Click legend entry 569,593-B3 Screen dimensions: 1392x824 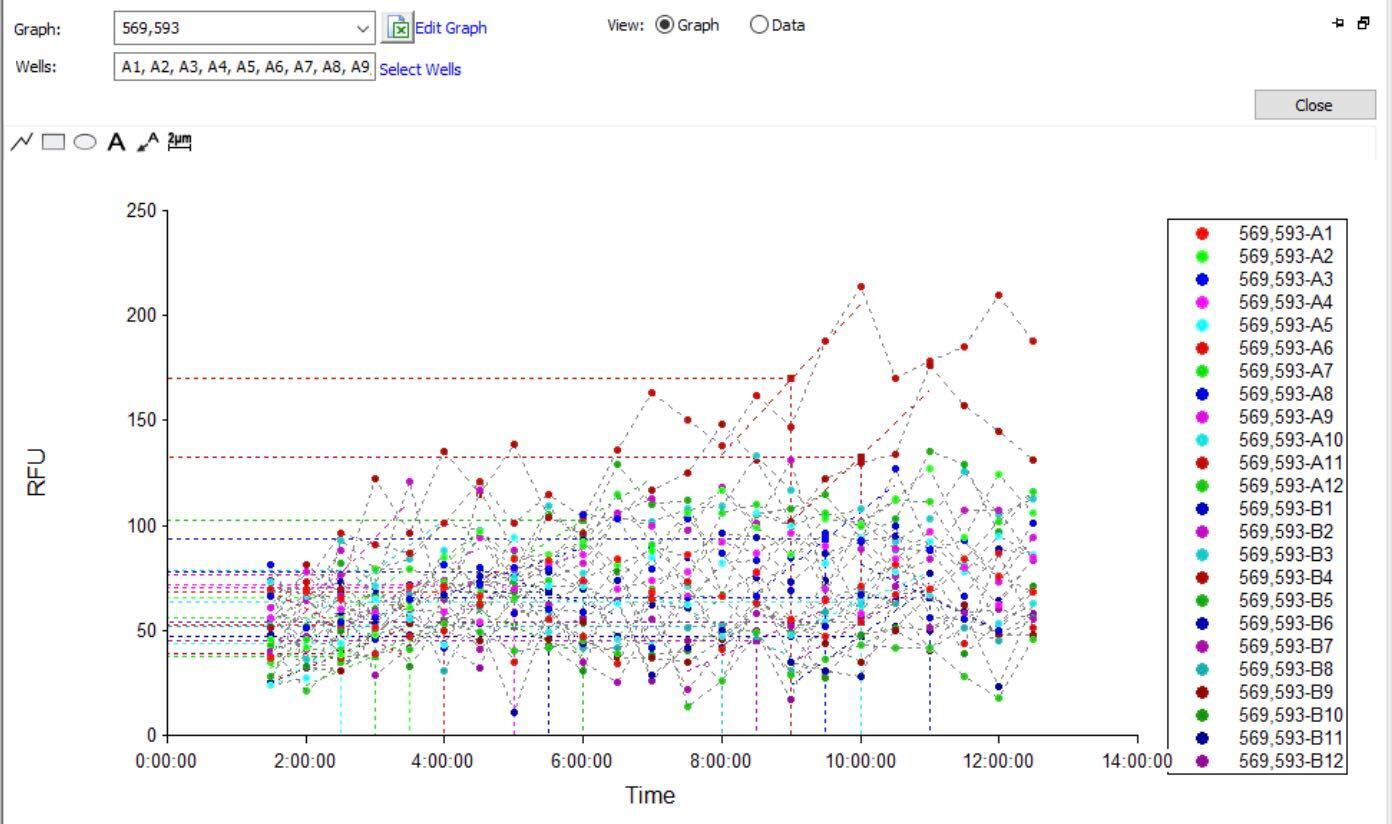pyautogui.click(x=1286, y=554)
